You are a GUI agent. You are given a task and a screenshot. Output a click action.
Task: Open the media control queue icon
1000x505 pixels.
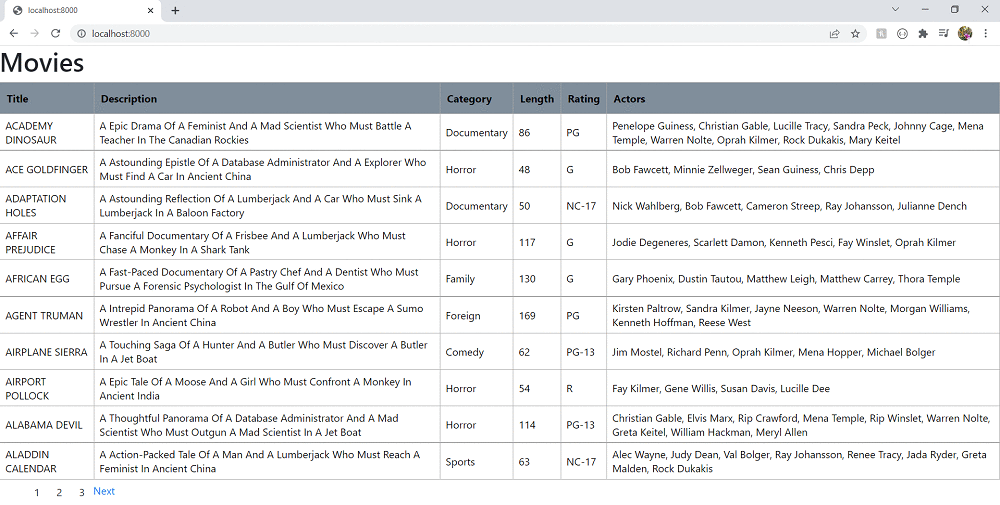click(x=944, y=34)
